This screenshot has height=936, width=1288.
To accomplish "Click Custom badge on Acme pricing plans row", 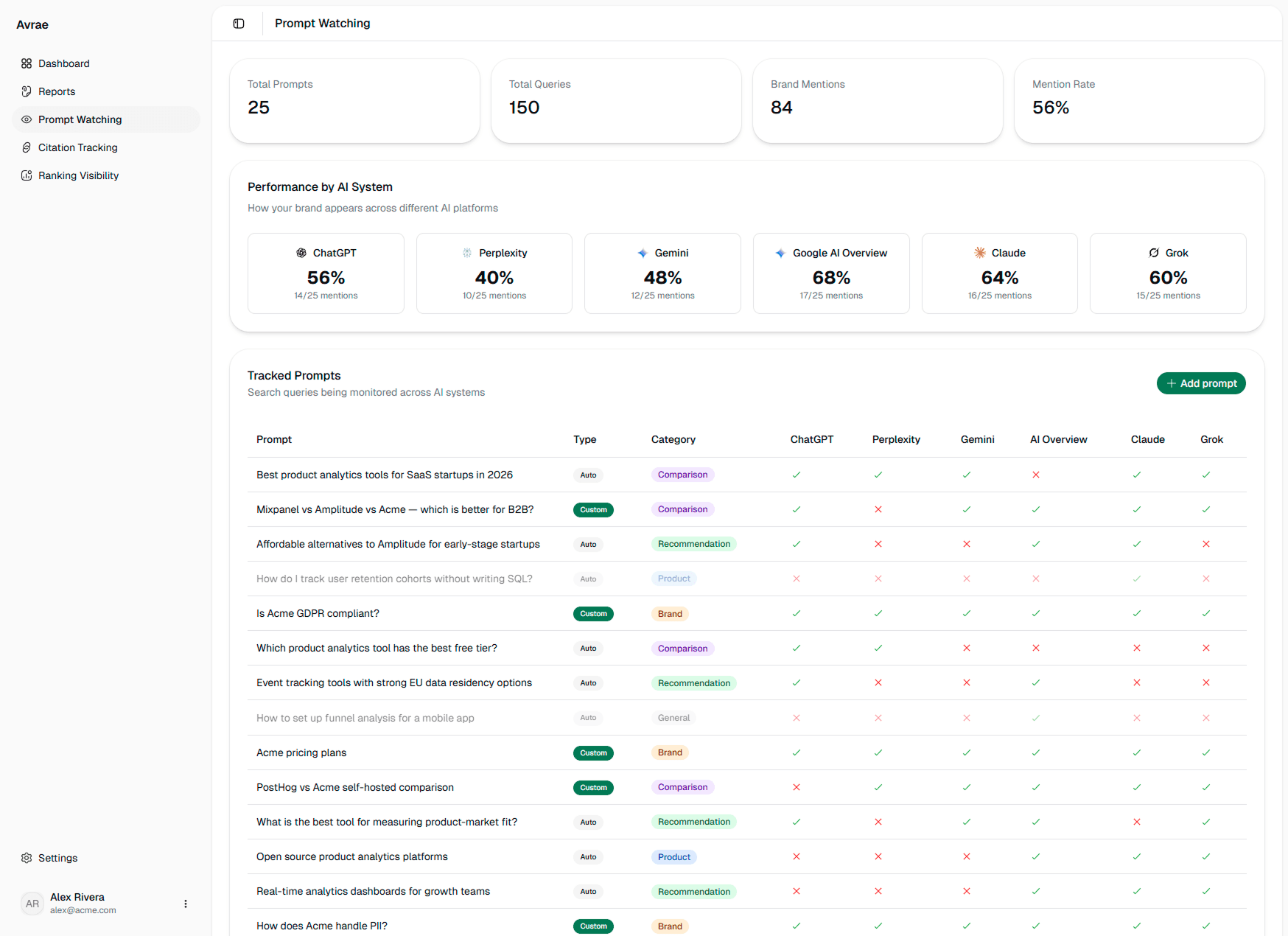I will (x=593, y=752).
